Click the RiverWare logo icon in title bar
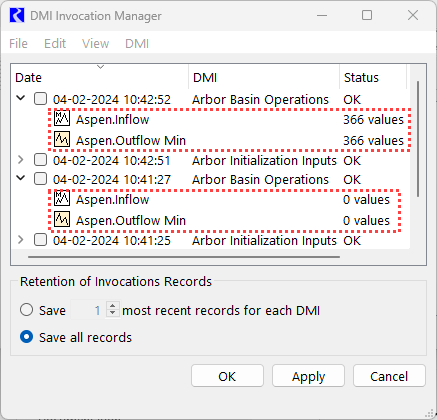The height and width of the screenshot is (420, 437). [17, 15]
